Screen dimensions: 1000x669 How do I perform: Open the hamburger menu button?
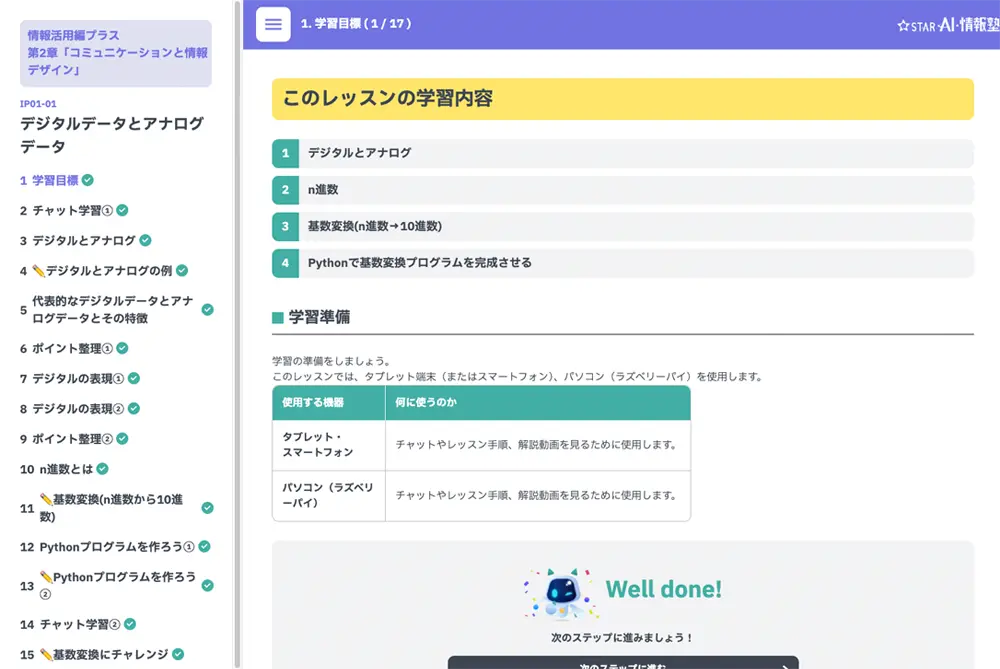point(273,24)
